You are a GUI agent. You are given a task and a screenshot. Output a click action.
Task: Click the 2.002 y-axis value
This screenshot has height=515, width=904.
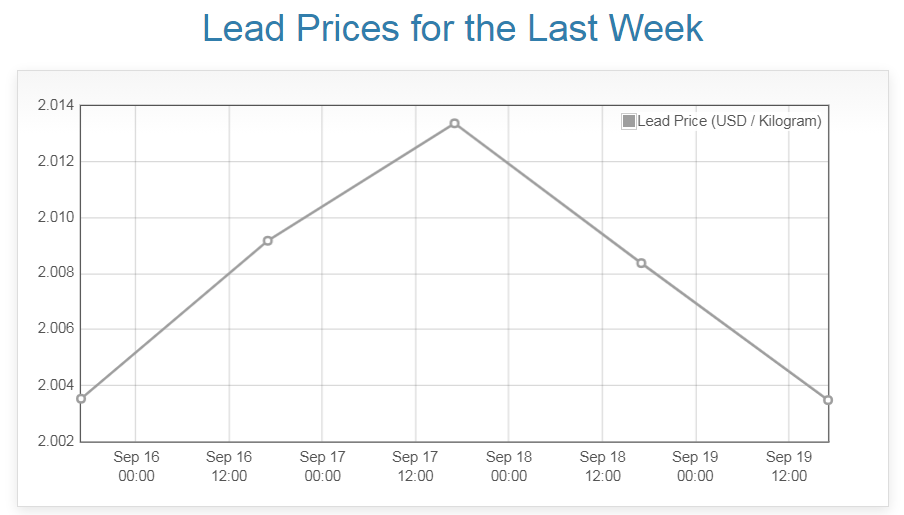point(56,441)
